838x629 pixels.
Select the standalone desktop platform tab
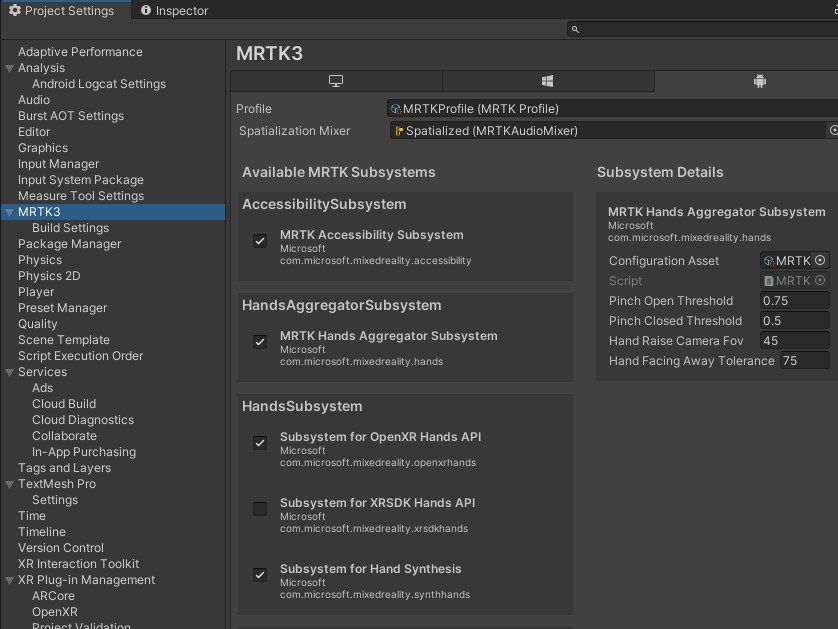click(336, 81)
